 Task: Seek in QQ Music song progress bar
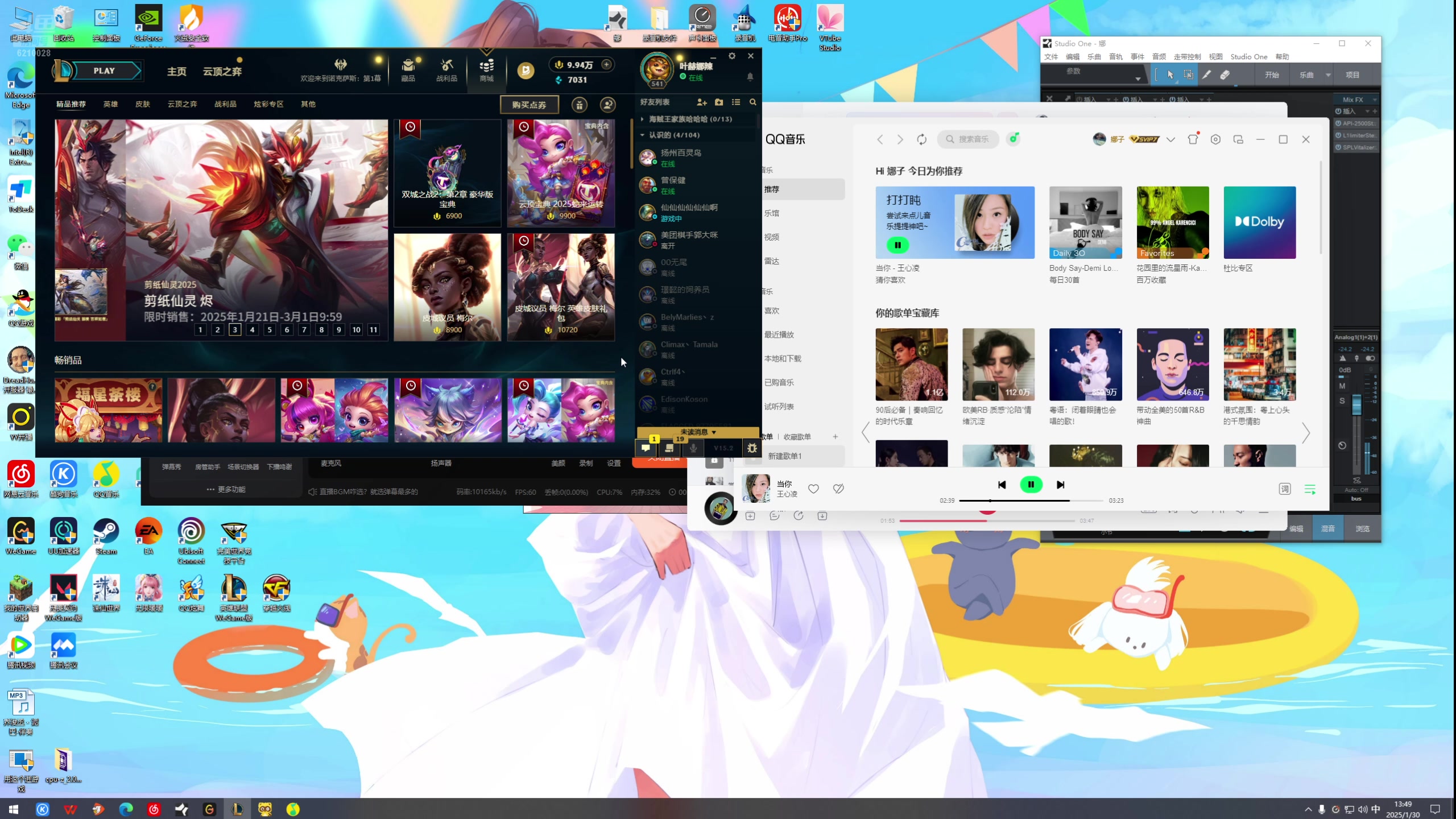[1031, 500]
